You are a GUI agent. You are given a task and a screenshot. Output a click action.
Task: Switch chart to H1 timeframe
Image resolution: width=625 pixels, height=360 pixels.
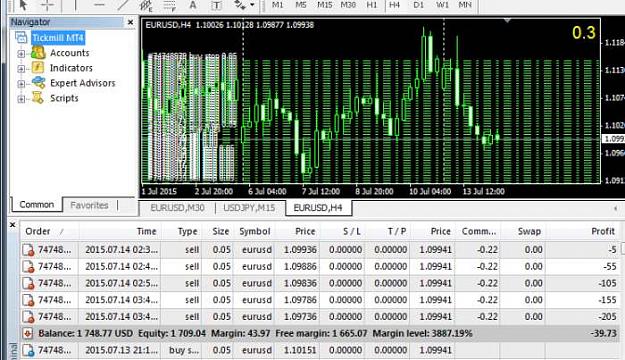click(x=371, y=5)
